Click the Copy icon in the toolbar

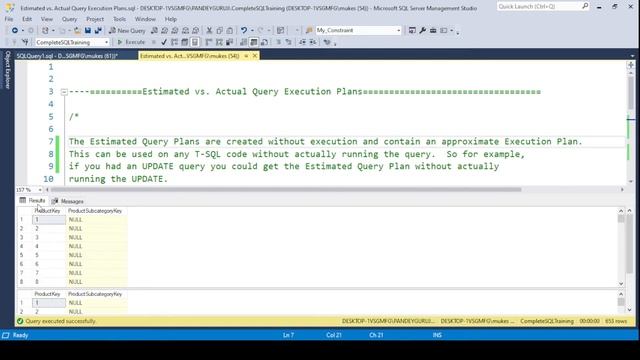pos(220,31)
